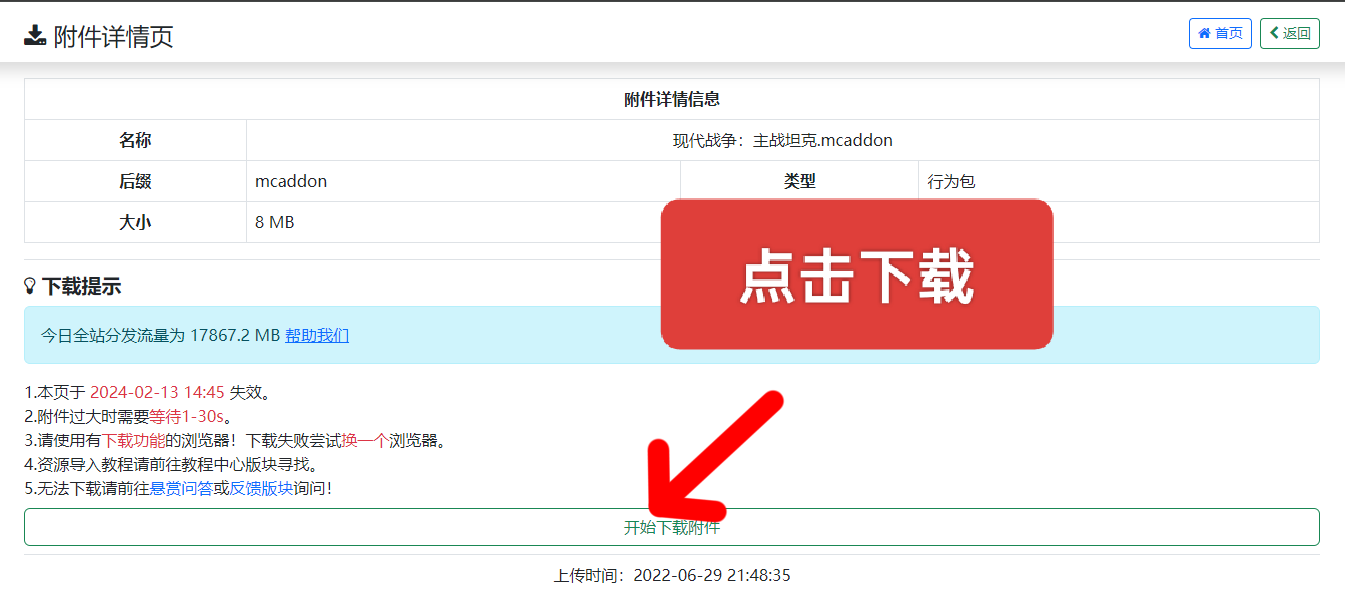Click the 上传时间 2022-06-29 21:48:35 line

[672, 575]
